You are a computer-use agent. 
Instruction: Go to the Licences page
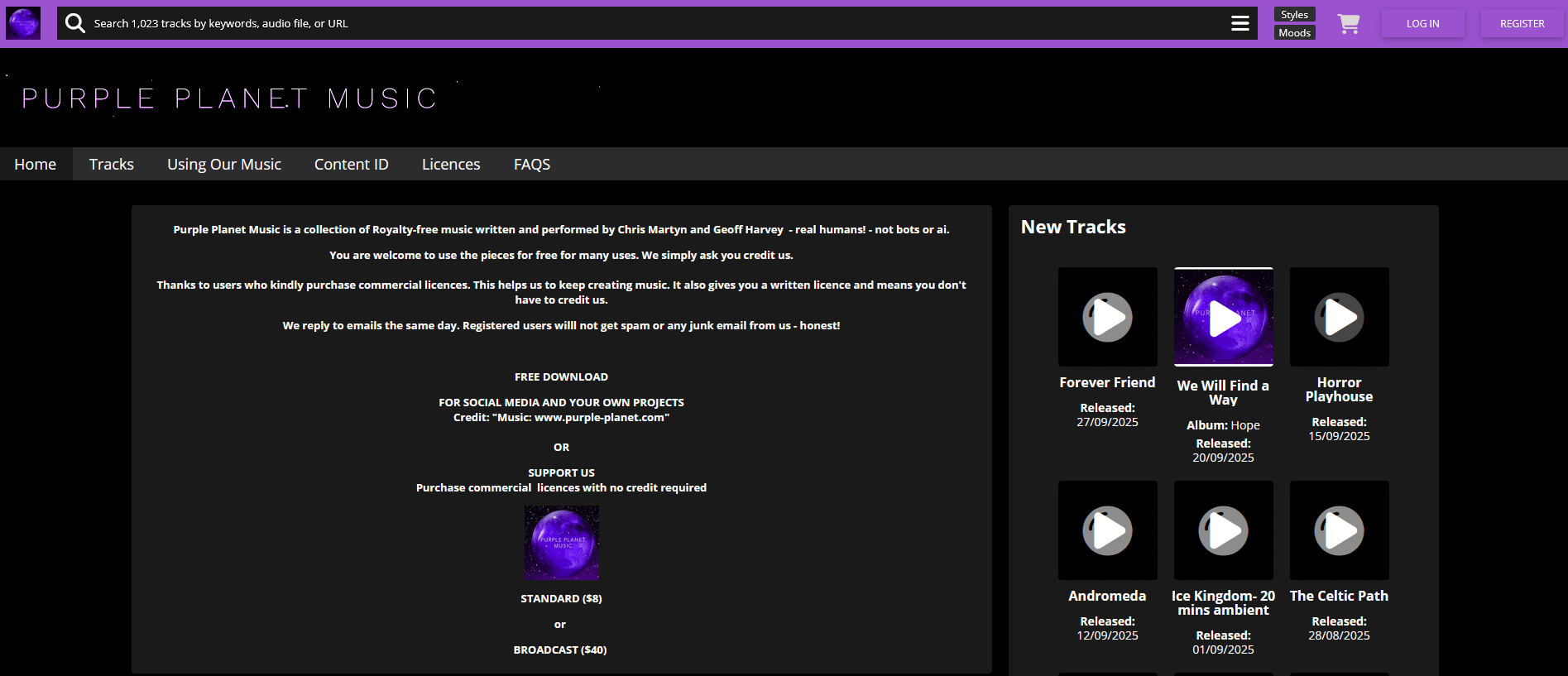(451, 164)
